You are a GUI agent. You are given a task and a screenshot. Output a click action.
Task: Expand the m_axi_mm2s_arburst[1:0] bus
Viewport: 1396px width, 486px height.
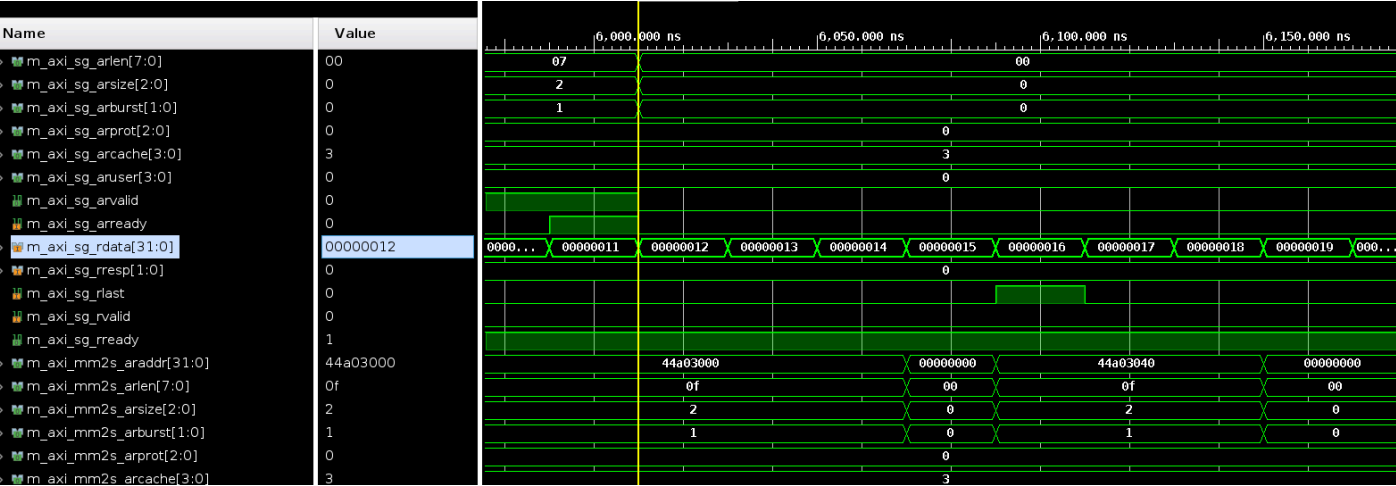pyautogui.click(x=3, y=433)
